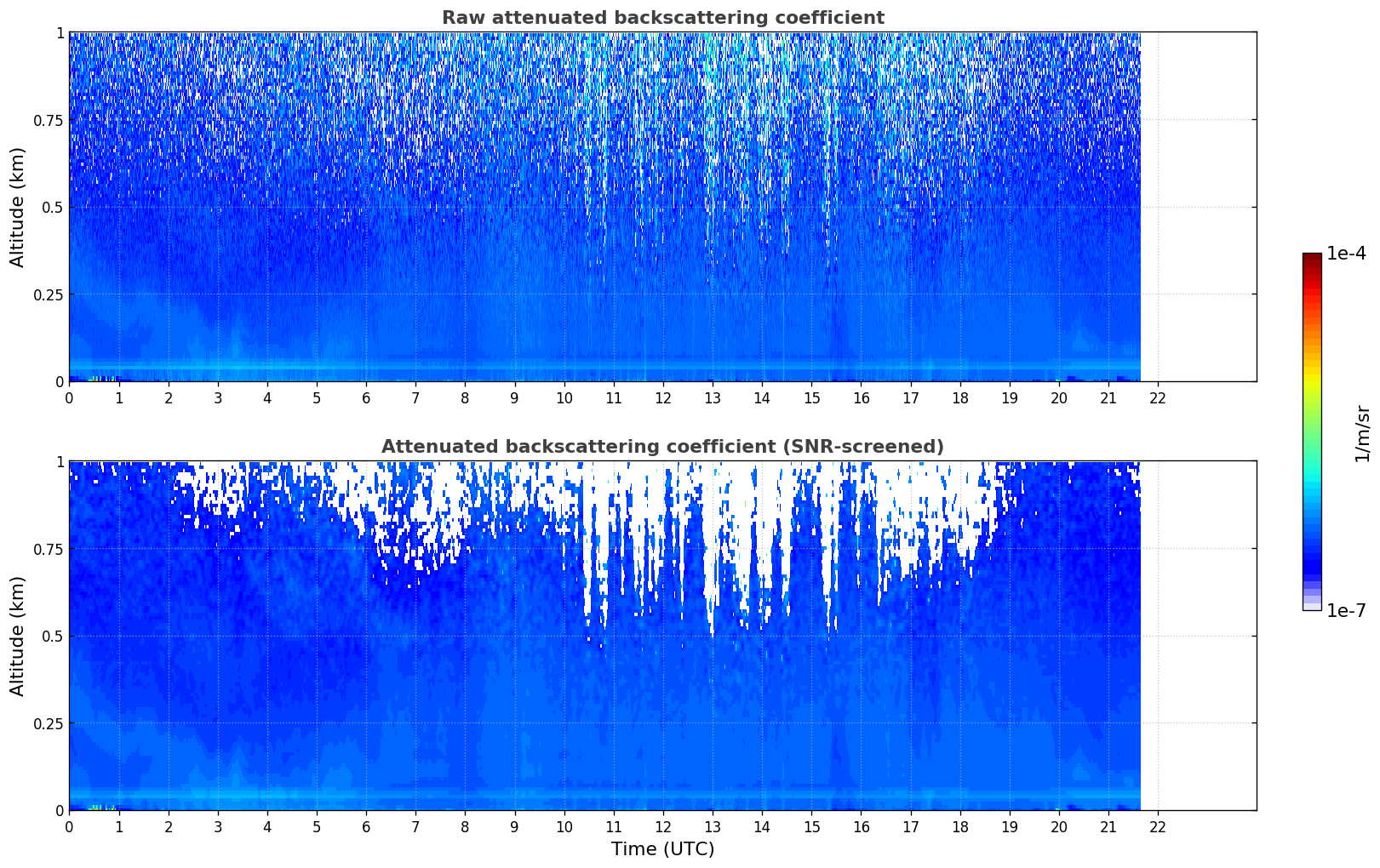Click the backscatter colorbar gradient
Screen dimensions: 1380x868
click(1312, 431)
